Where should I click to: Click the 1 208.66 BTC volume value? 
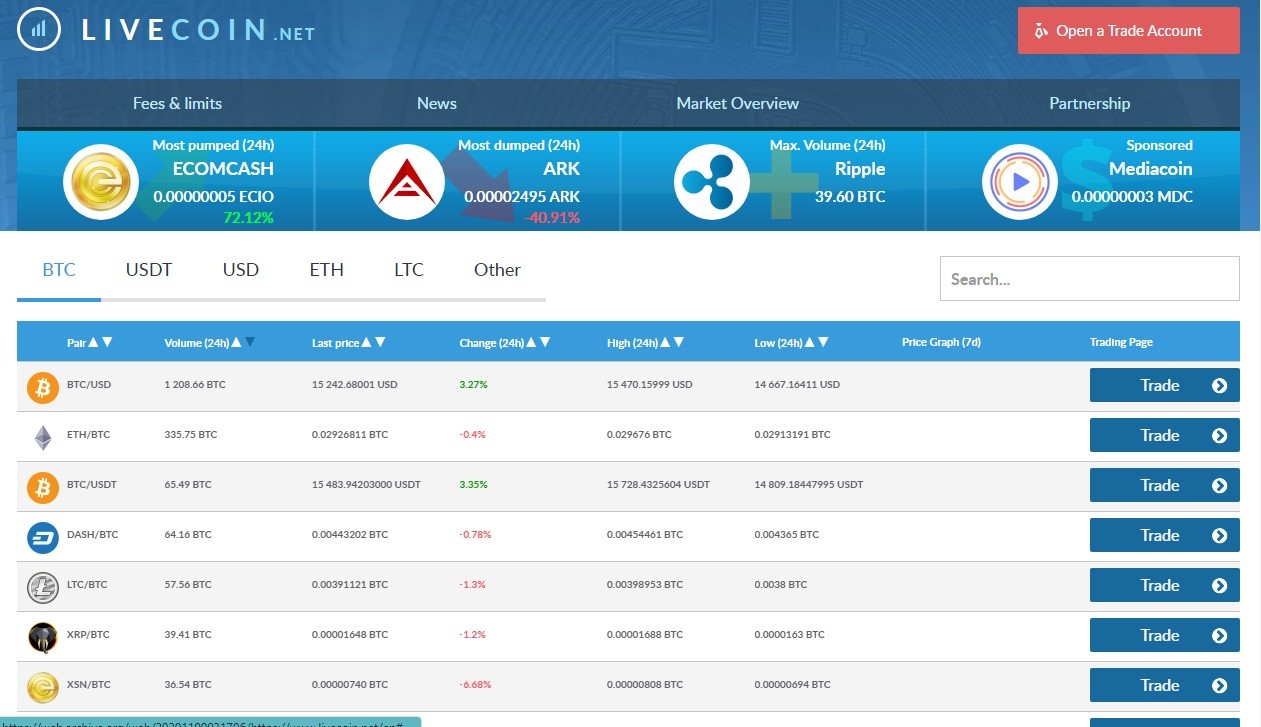[x=194, y=385]
